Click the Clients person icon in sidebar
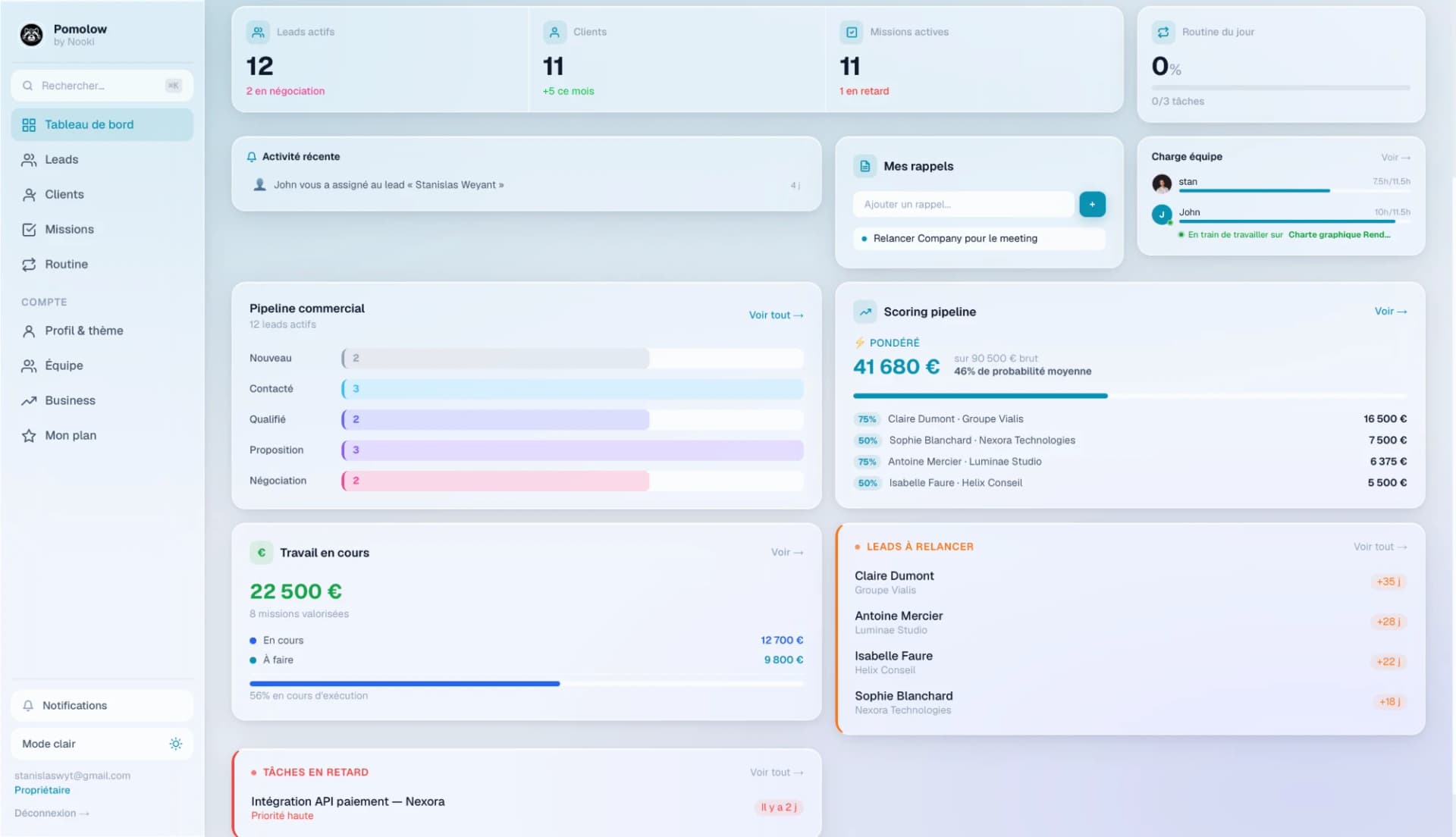1456x837 pixels. 29,195
